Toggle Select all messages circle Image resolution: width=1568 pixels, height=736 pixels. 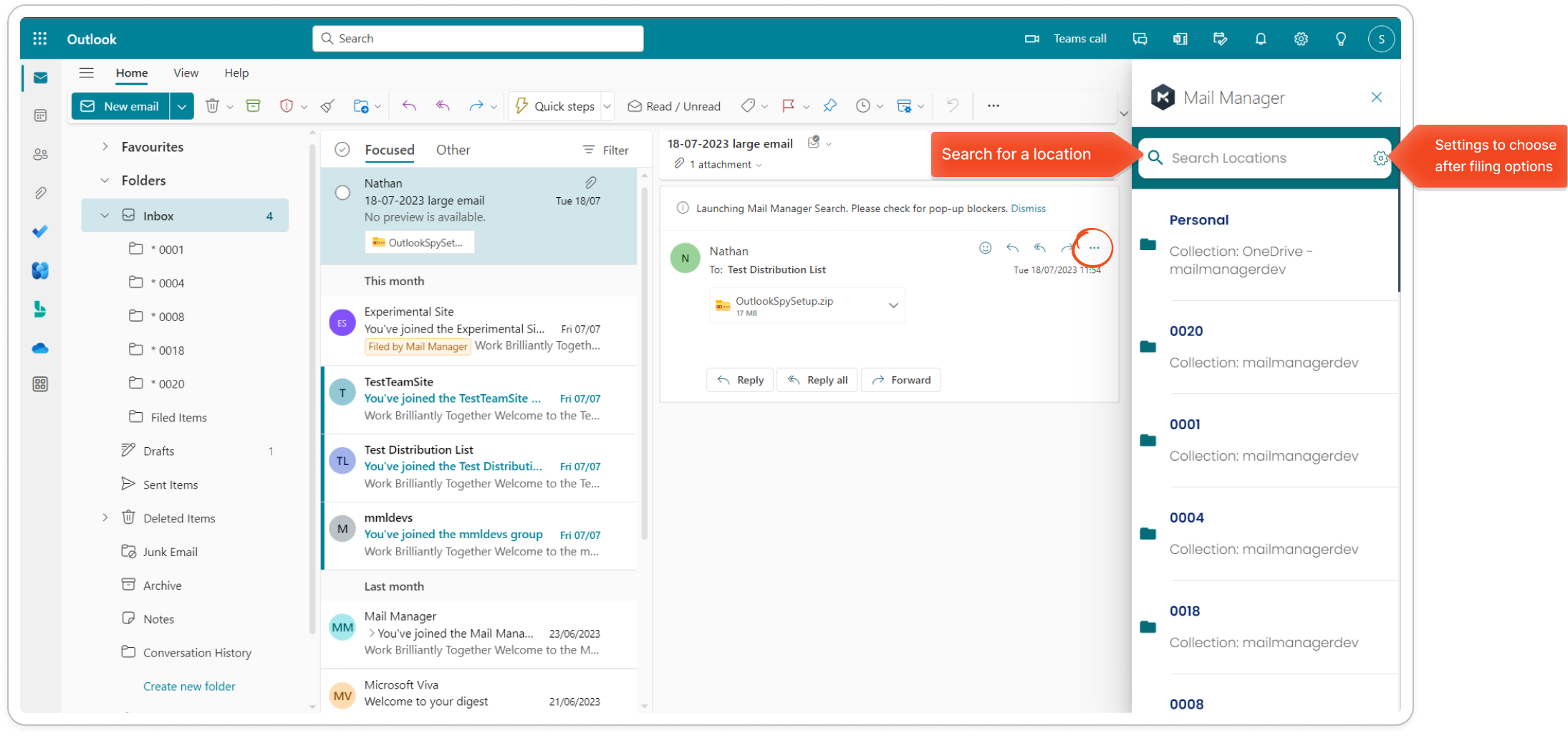(342, 150)
